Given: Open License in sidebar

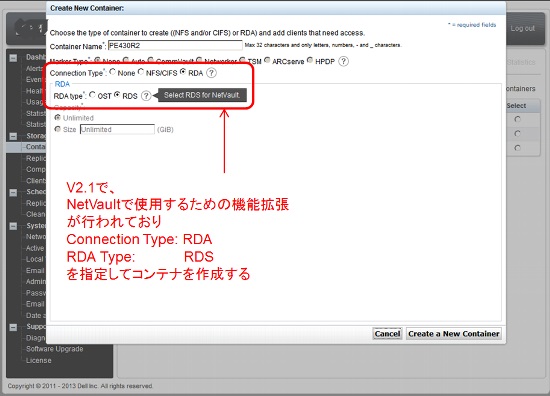Looking at the screenshot, I should point(39,360).
